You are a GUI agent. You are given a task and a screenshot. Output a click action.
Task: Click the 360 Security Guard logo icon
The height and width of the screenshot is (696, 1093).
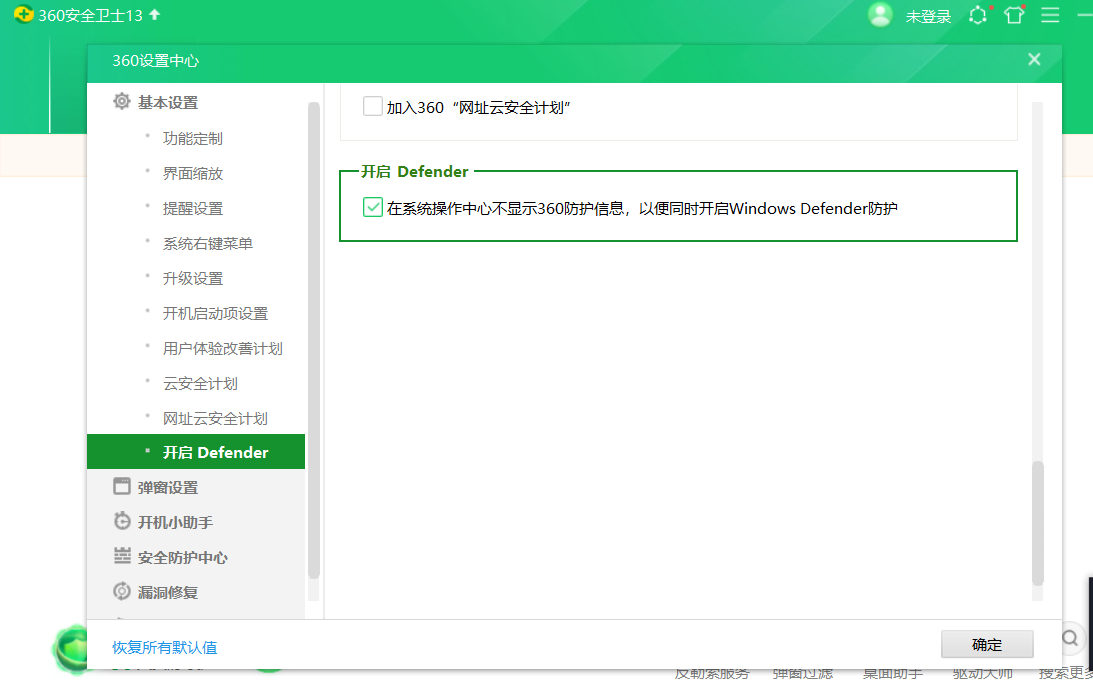pyautogui.click(x=24, y=15)
